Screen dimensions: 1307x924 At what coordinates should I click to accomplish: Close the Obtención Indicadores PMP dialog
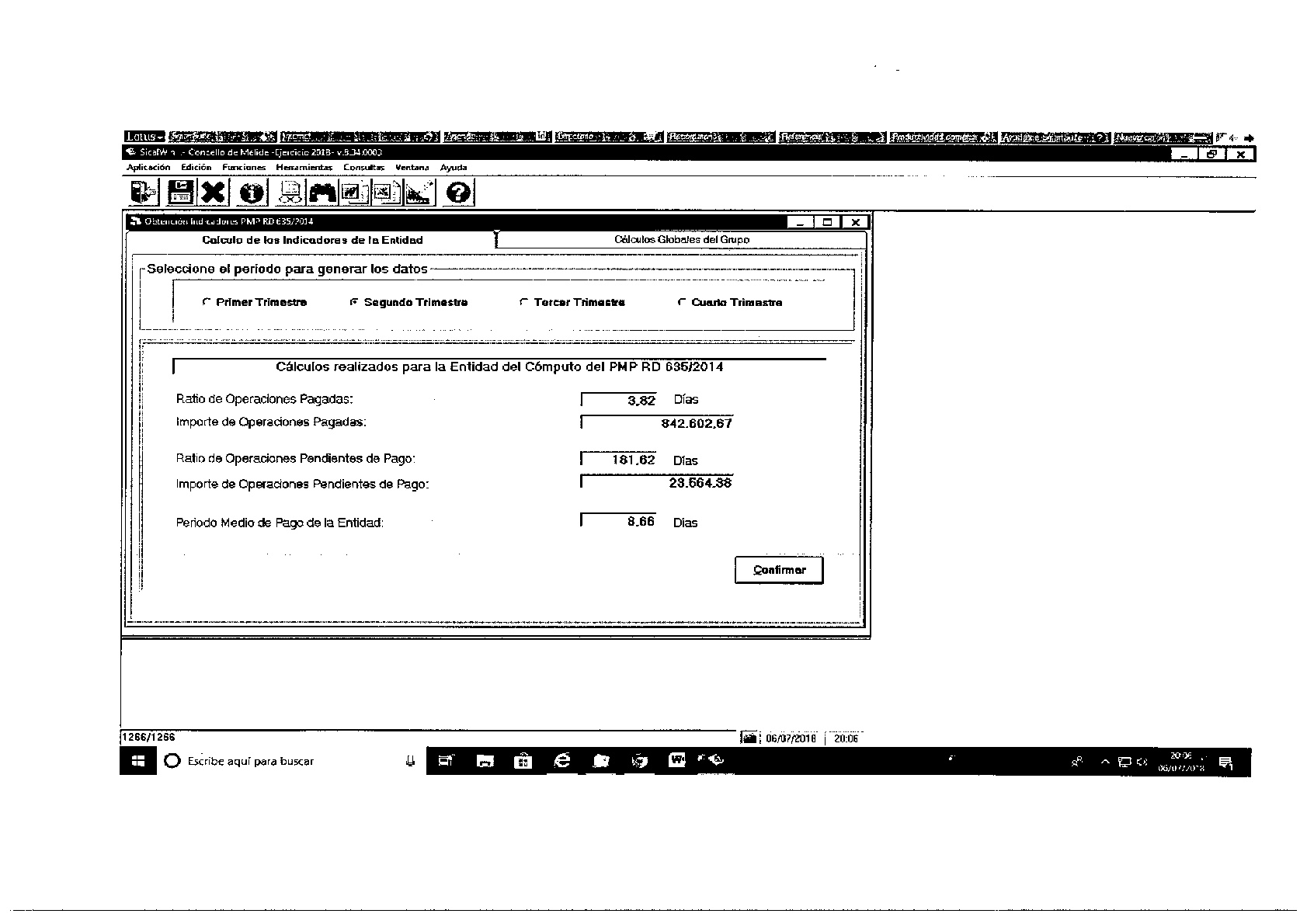click(x=855, y=222)
